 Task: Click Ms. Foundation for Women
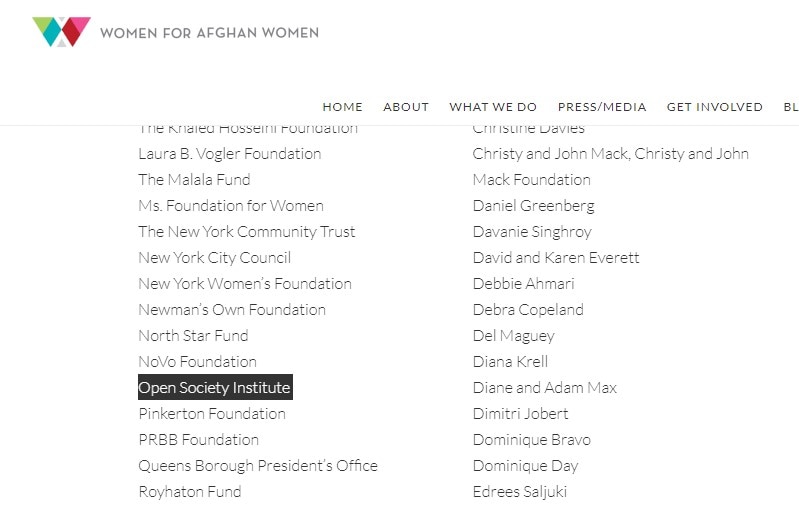231,206
